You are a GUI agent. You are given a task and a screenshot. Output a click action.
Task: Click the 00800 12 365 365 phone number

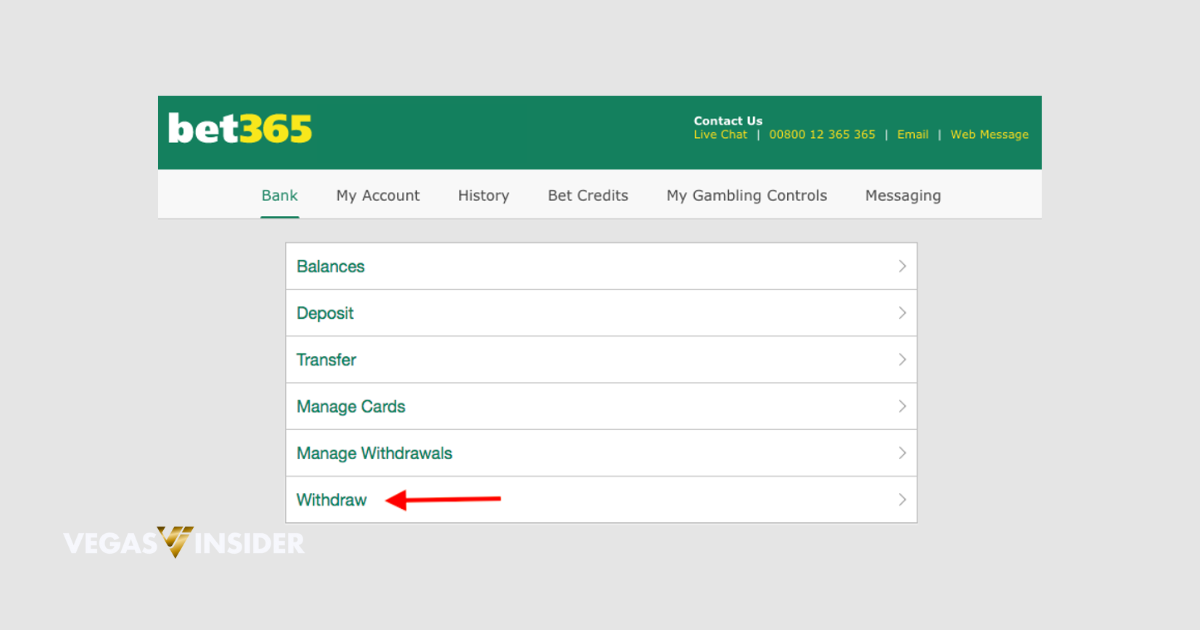point(822,135)
